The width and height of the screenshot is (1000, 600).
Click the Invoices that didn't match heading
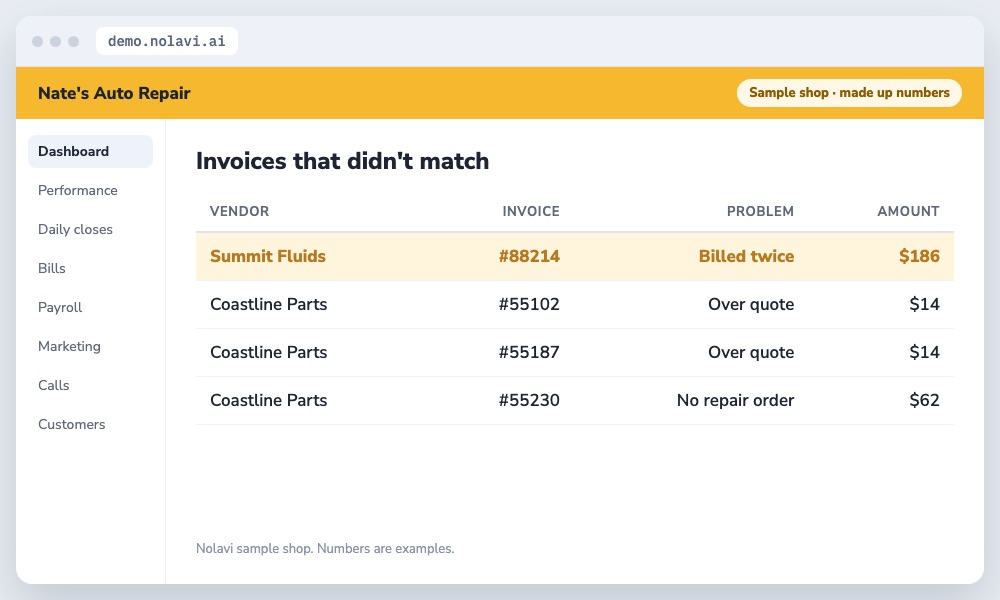[342, 161]
